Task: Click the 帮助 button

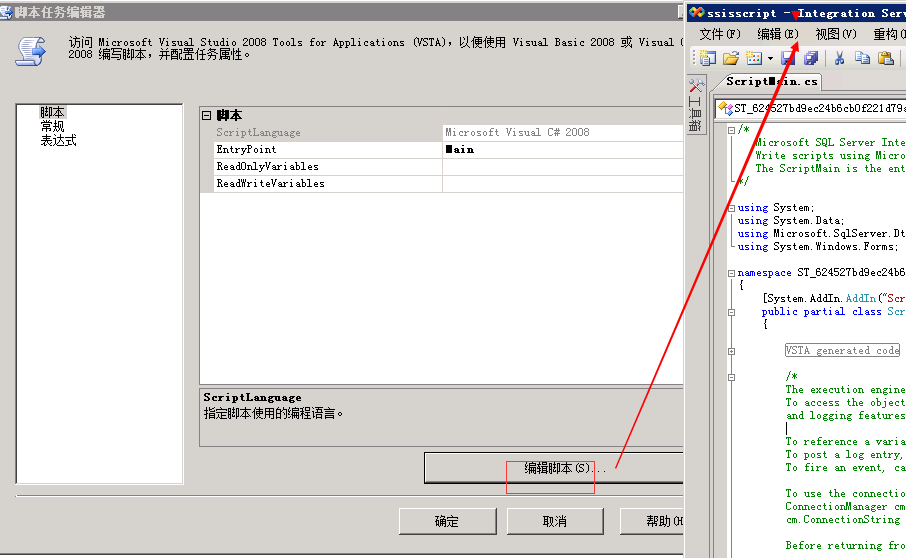Action: 652,522
